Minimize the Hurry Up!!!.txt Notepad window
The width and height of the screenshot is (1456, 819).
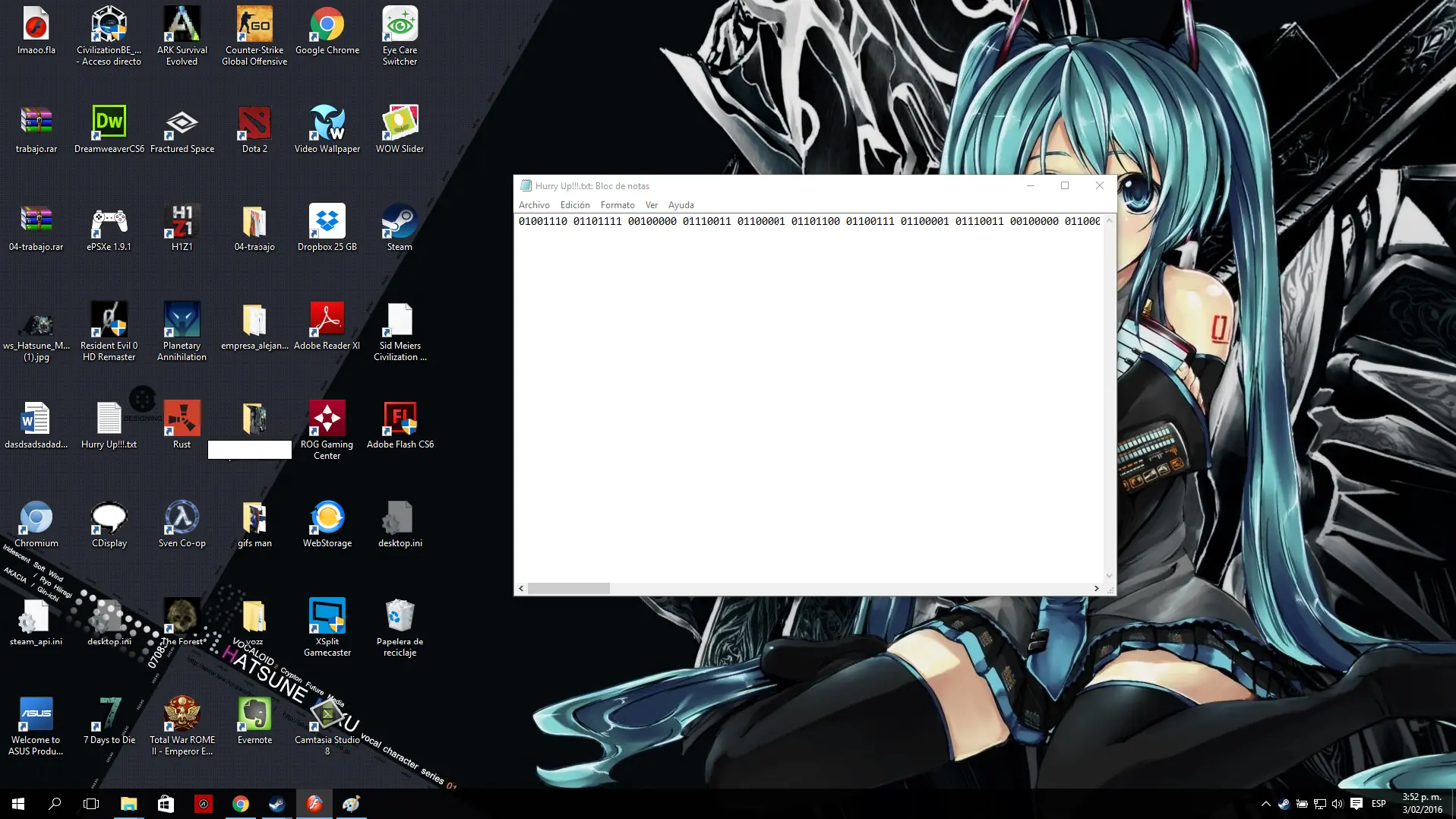coord(1031,185)
